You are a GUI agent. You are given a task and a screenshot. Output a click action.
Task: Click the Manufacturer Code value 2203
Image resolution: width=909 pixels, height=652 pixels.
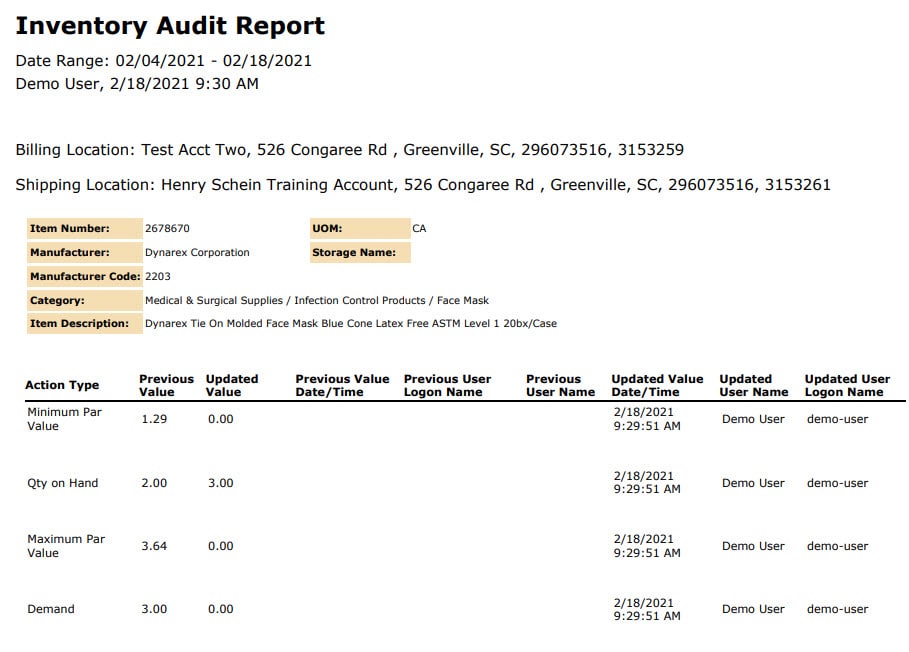(x=158, y=276)
